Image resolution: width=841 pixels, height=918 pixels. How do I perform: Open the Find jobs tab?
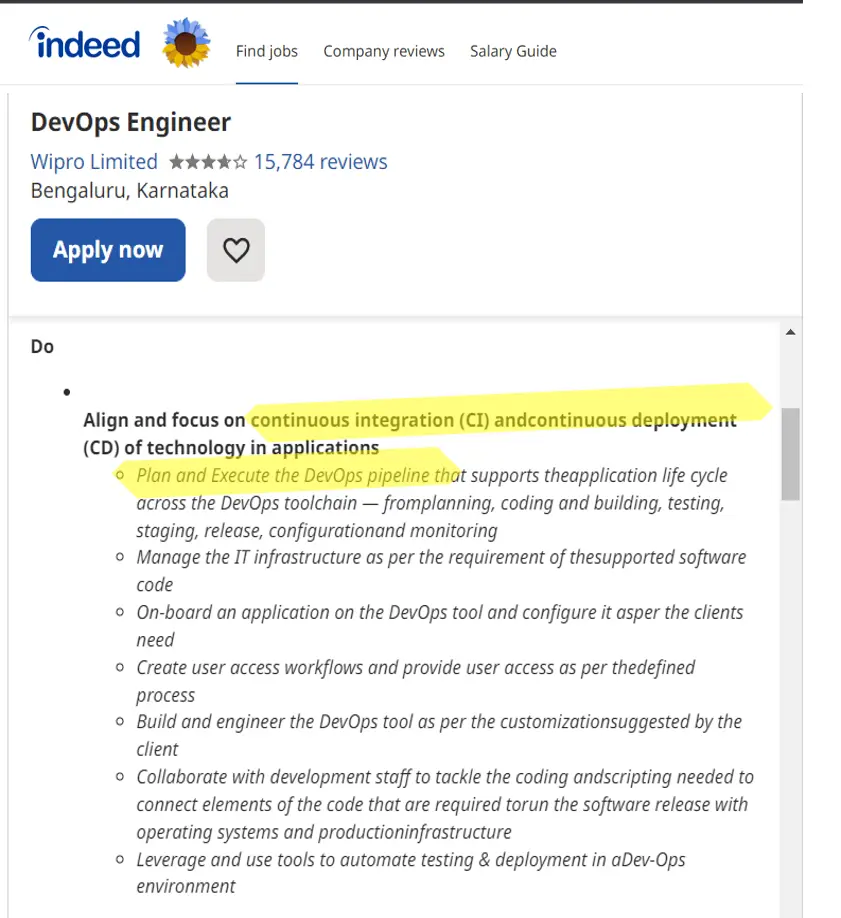coord(267,51)
